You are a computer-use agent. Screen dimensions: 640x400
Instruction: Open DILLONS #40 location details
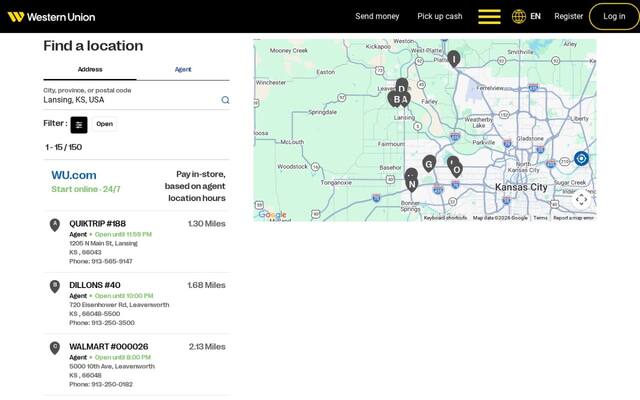coord(95,285)
